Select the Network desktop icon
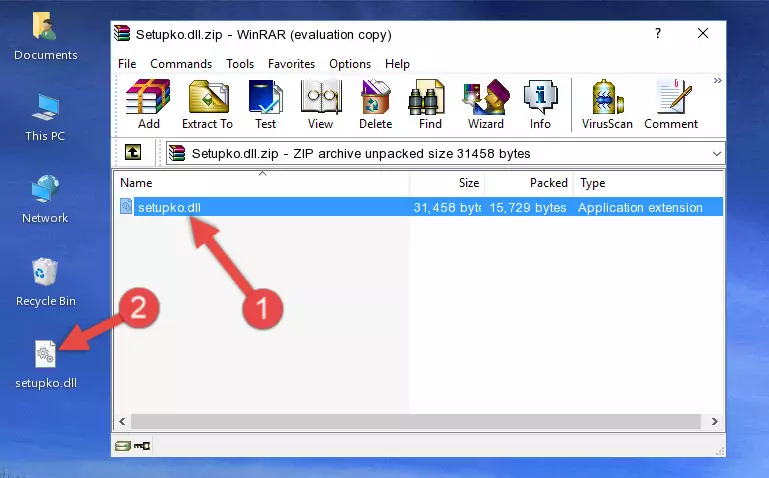The height and width of the screenshot is (478, 769). (x=45, y=199)
